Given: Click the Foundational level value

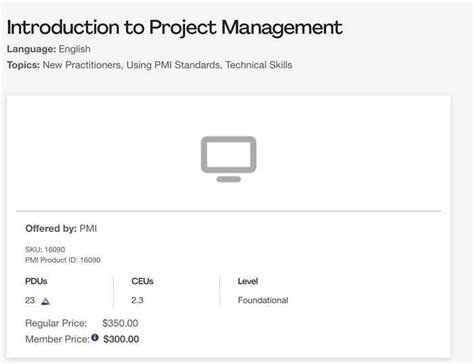Looking at the screenshot, I should click(263, 300).
